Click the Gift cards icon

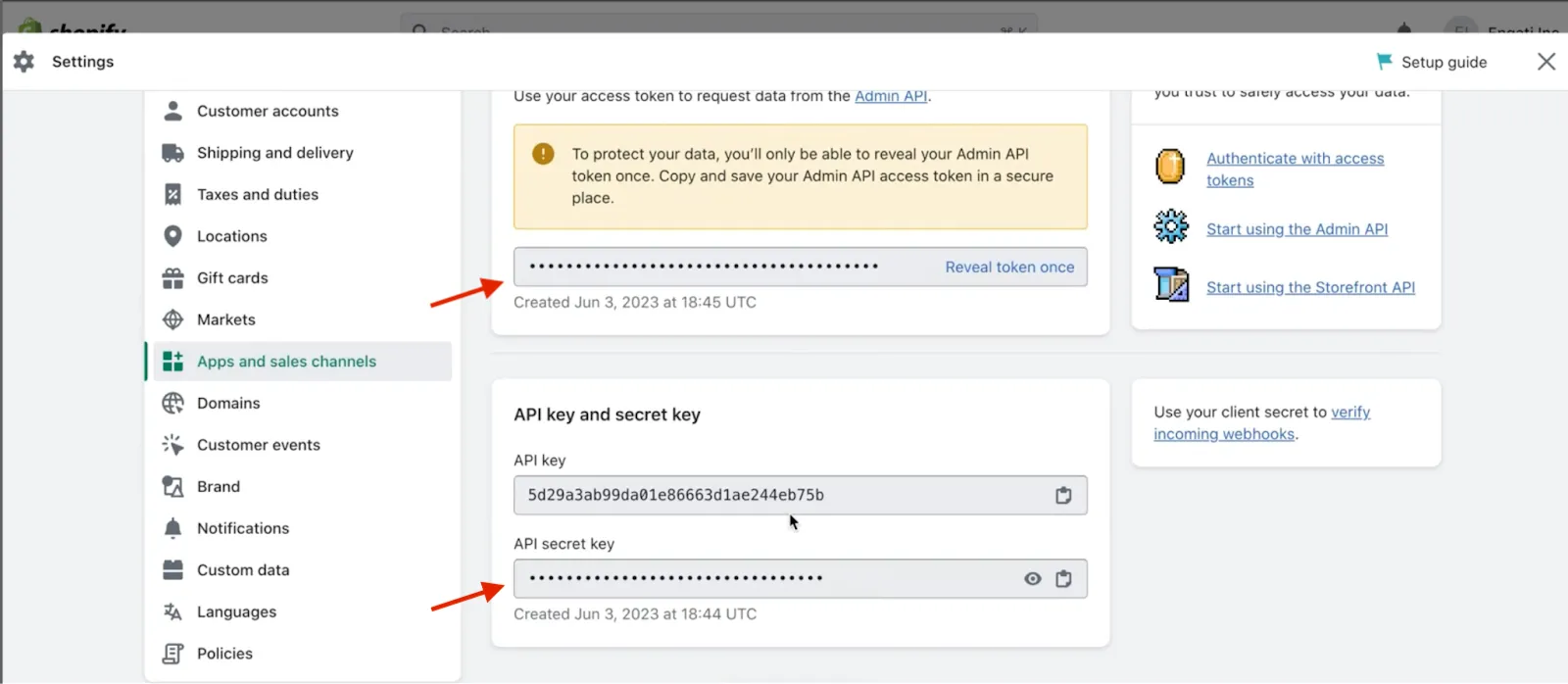tap(172, 278)
